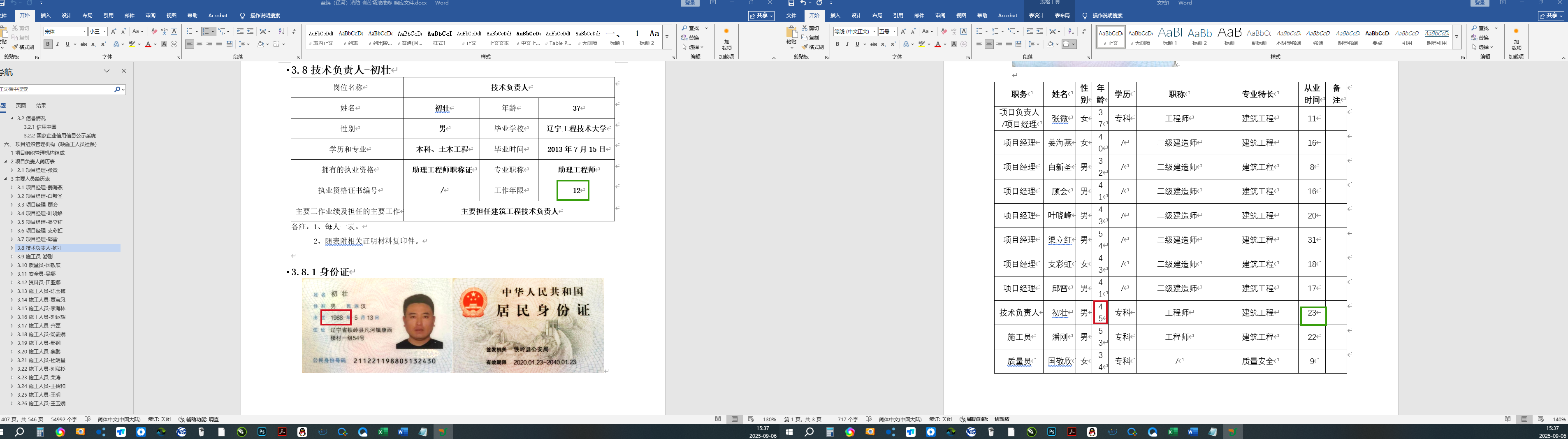Click the character border icon in left window
Image resolution: width=1568 pixels, height=439 pixels.
[x=174, y=31]
